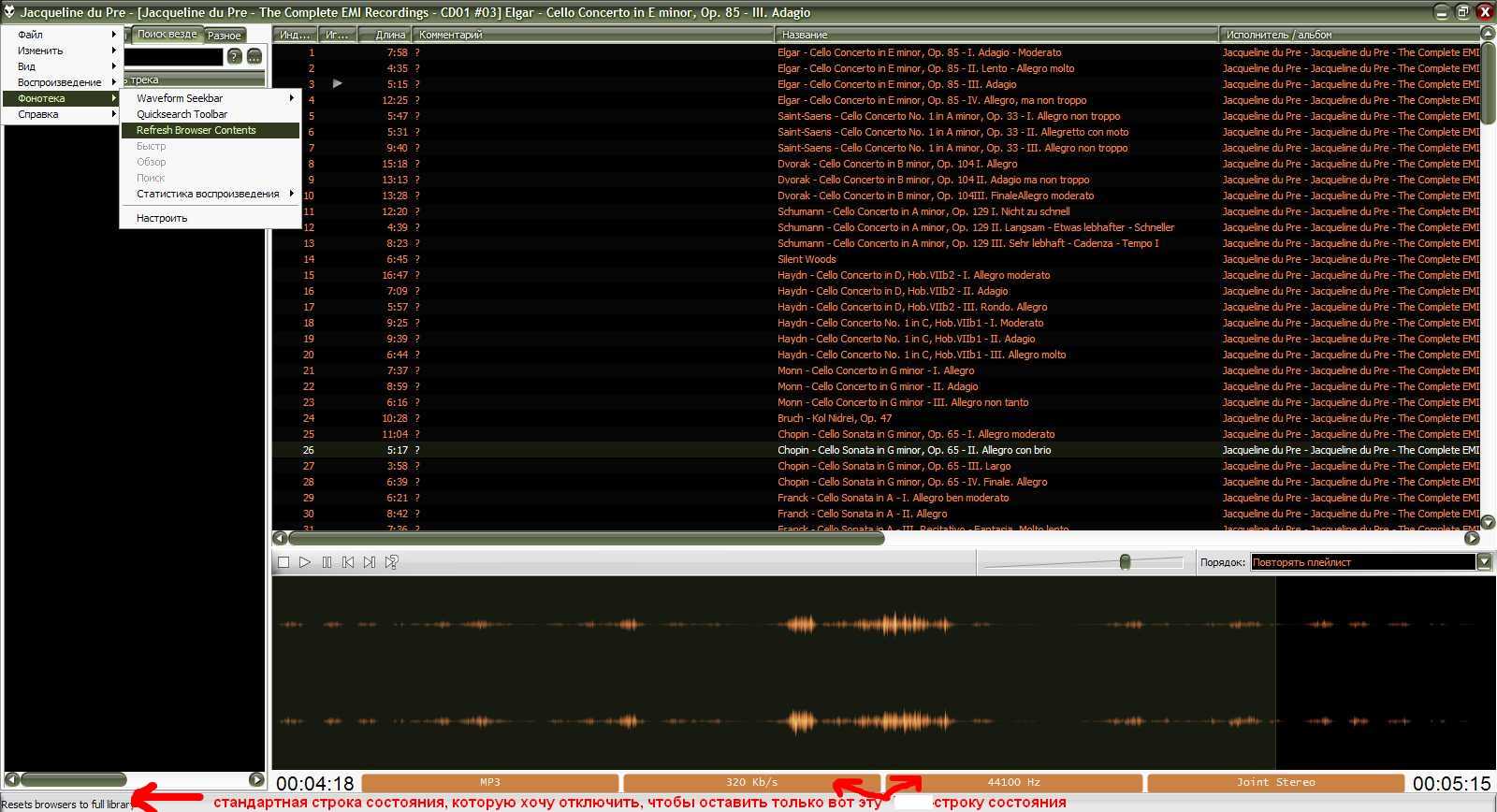Screen dimensions: 1497x812
Task: Click the volume slider handle
Action: point(1125,561)
